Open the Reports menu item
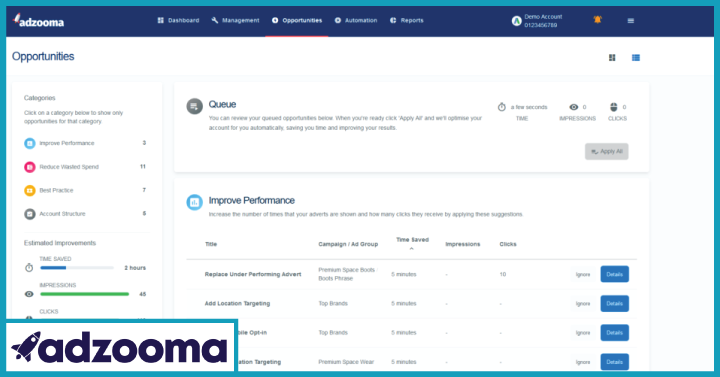This screenshot has height=377, width=720. (406, 20)
